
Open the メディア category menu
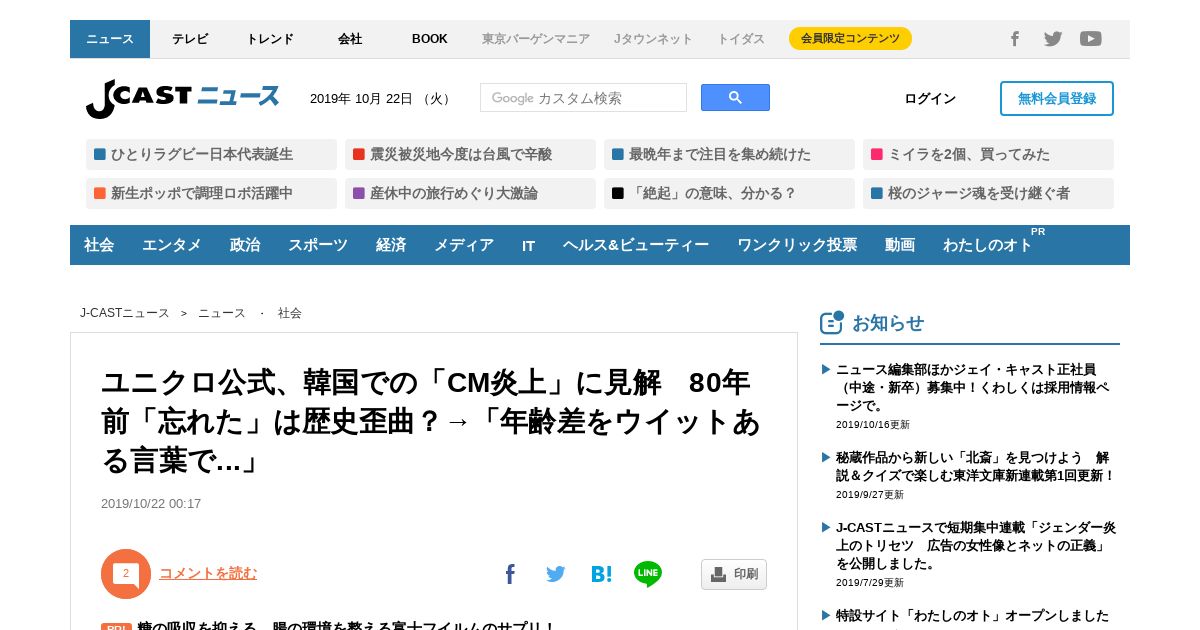[464, 245]
